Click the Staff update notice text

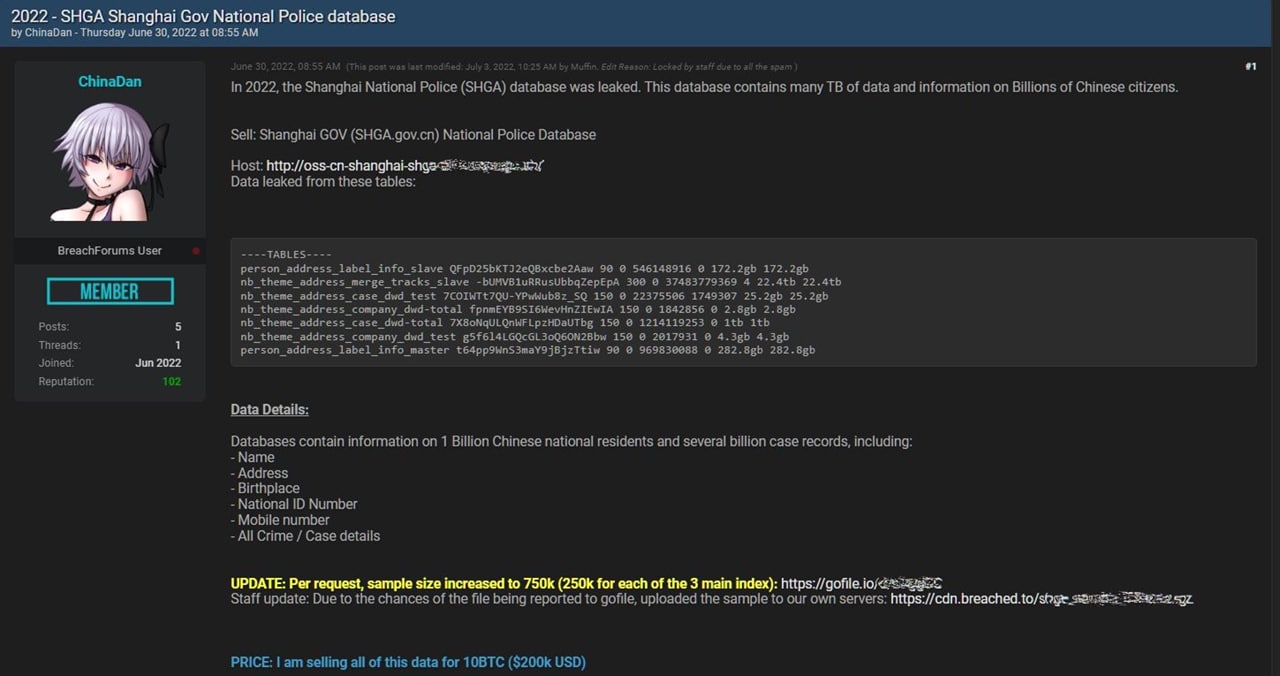pyautogui.click(x=559, y=599)
